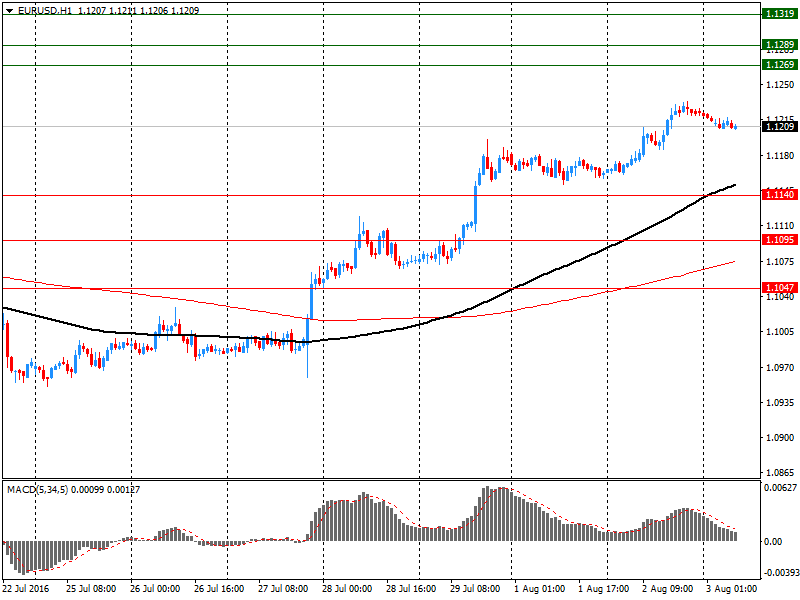
Task: Click the 28 Jul 16:00 time label
Action: pyautogui.click(x=411, y=589)
